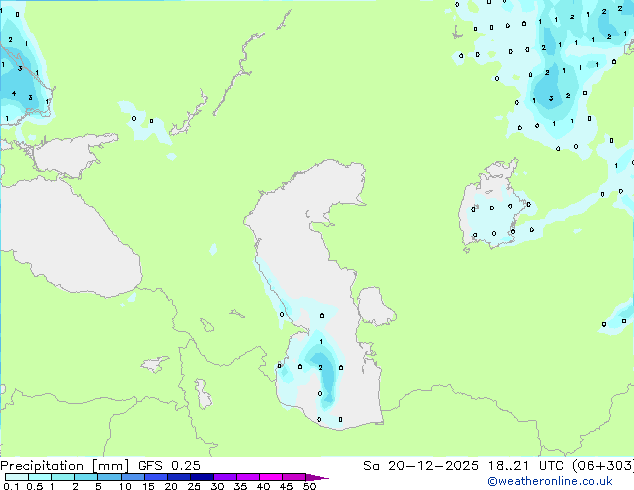Click the '15' legend scale label
The image size is (634, 490).
148,486
